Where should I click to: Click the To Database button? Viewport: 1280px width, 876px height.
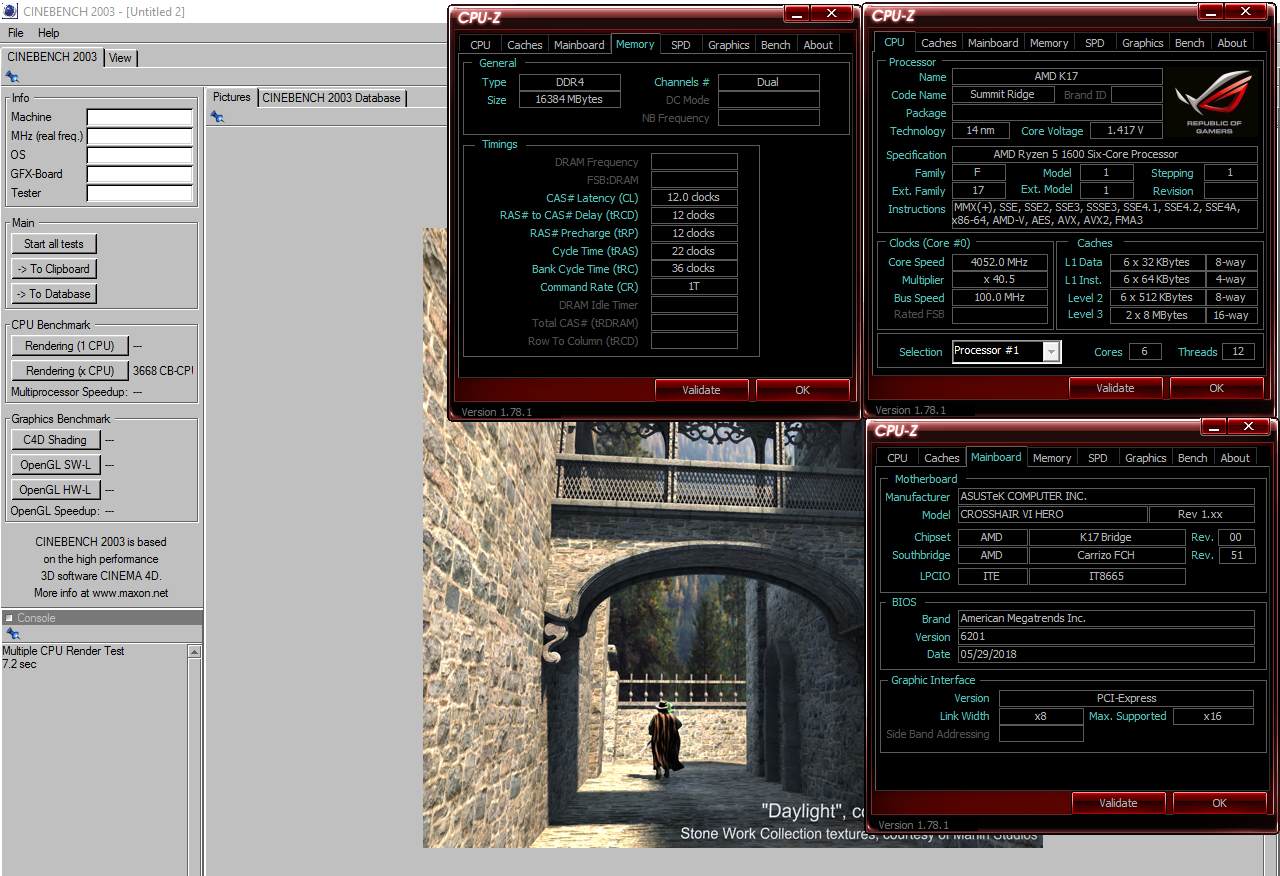coord(54,294)
